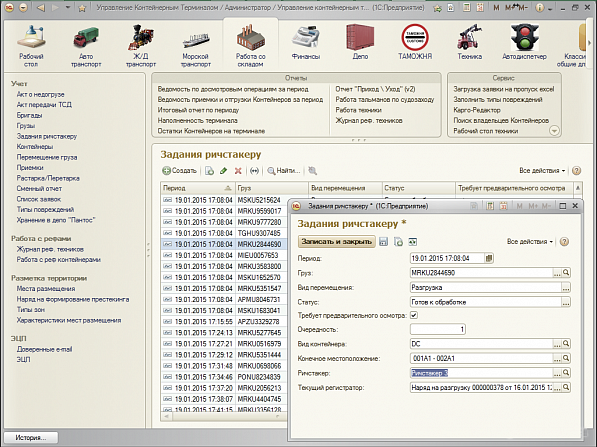
Task: Open the Депо container section
Action: coord(360,42)
